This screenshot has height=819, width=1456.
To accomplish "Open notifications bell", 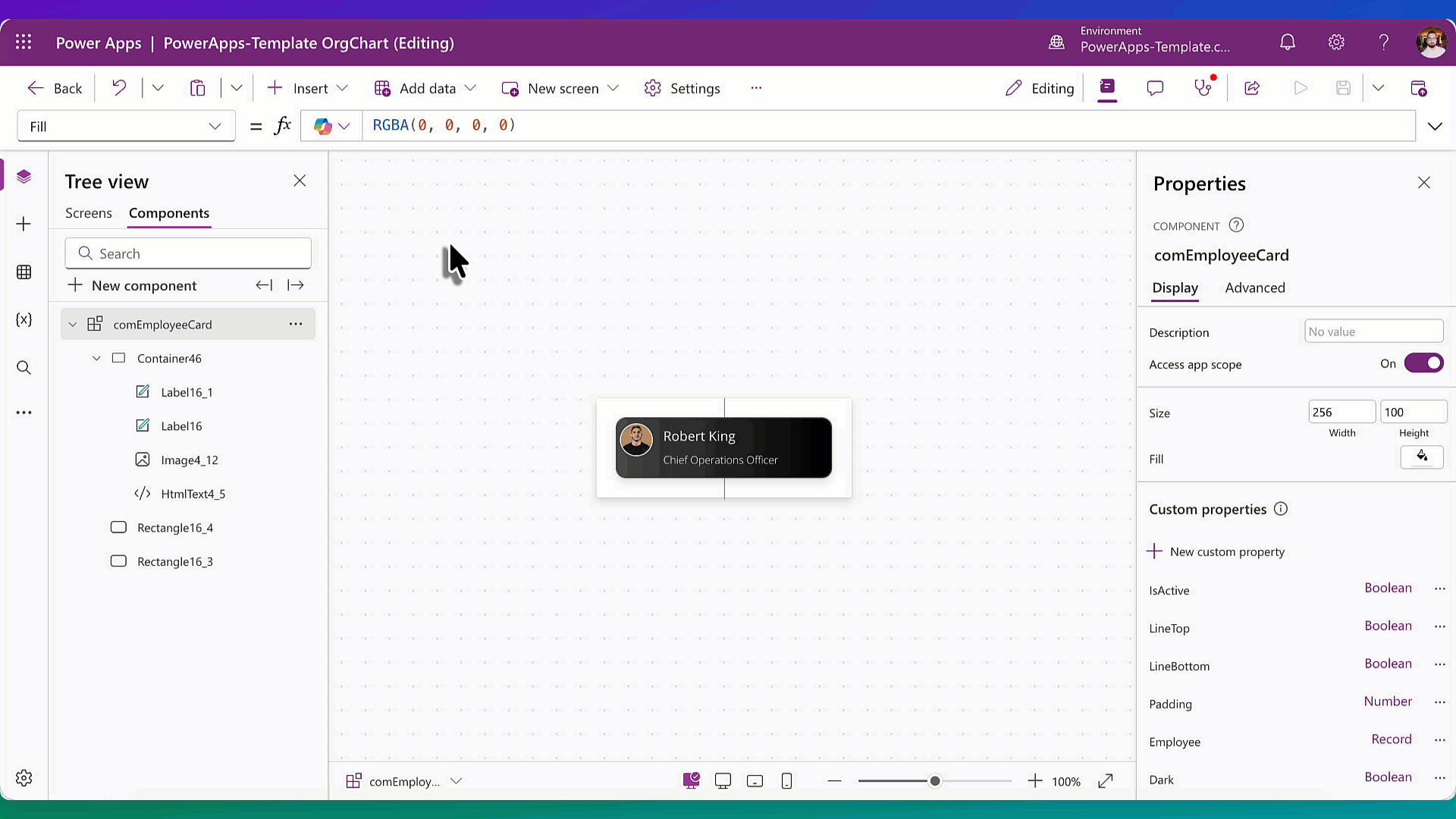I will coord(1288,42).
